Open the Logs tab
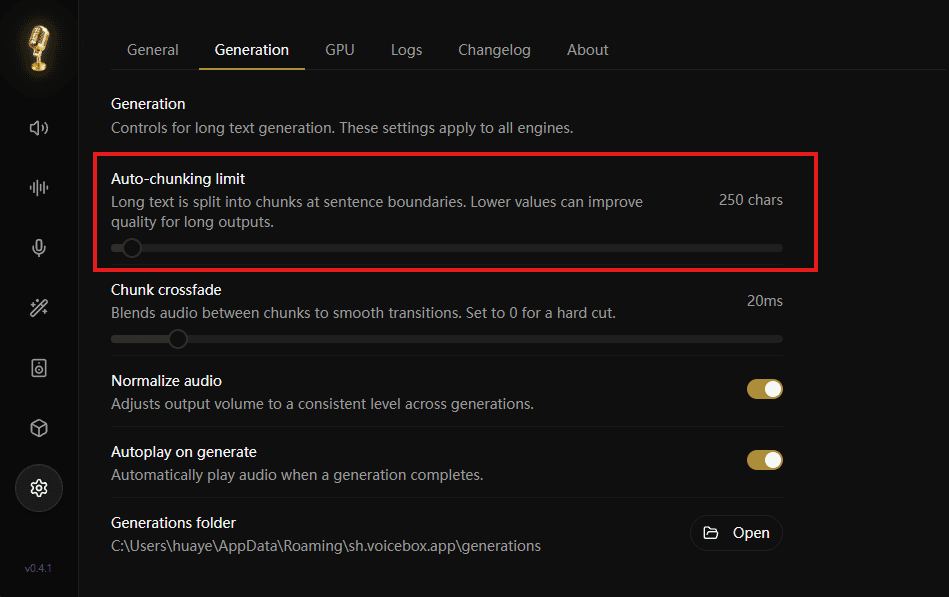The width and height of the screenshot is (949, 597). coord(406,50)
